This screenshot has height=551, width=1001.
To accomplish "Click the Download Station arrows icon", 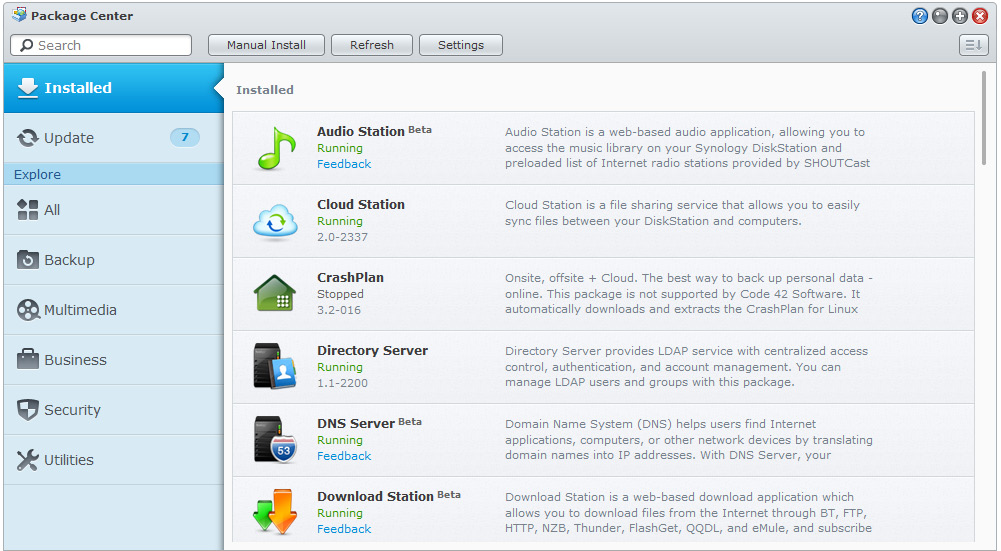I will 275,512.
